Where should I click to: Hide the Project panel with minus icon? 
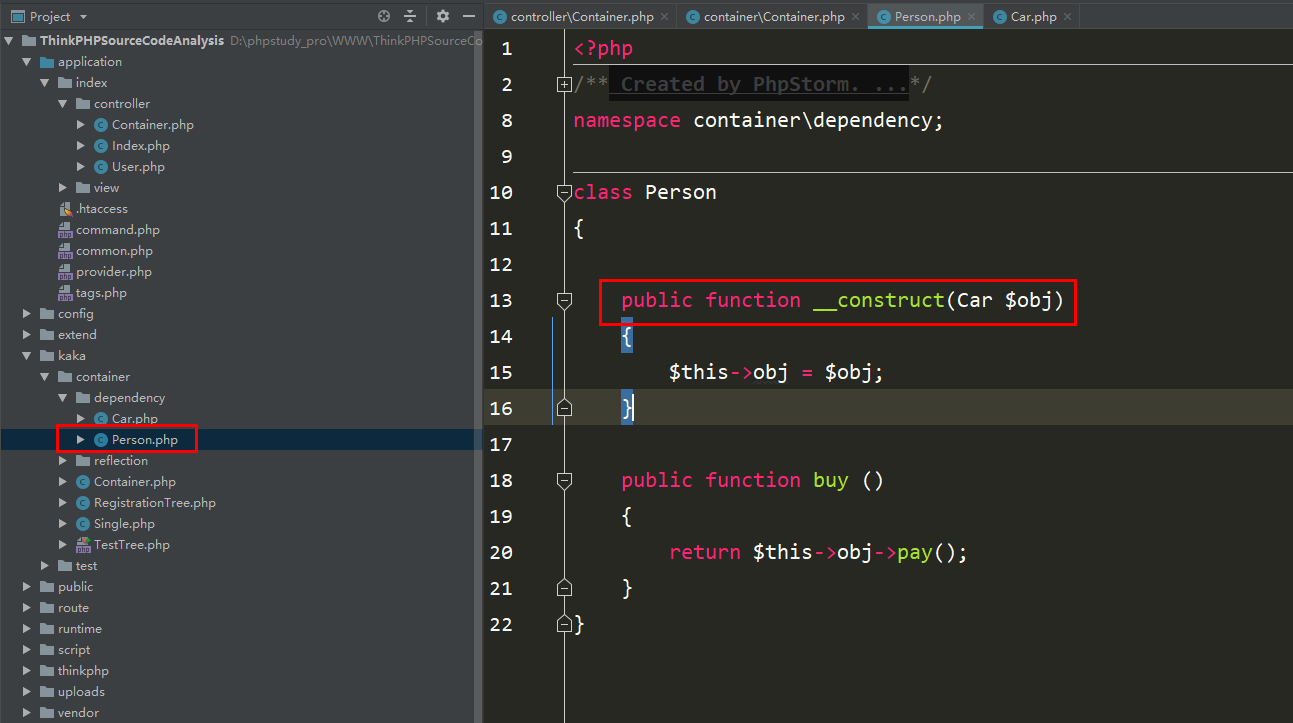pyautogui.click(x=468, y=16)
